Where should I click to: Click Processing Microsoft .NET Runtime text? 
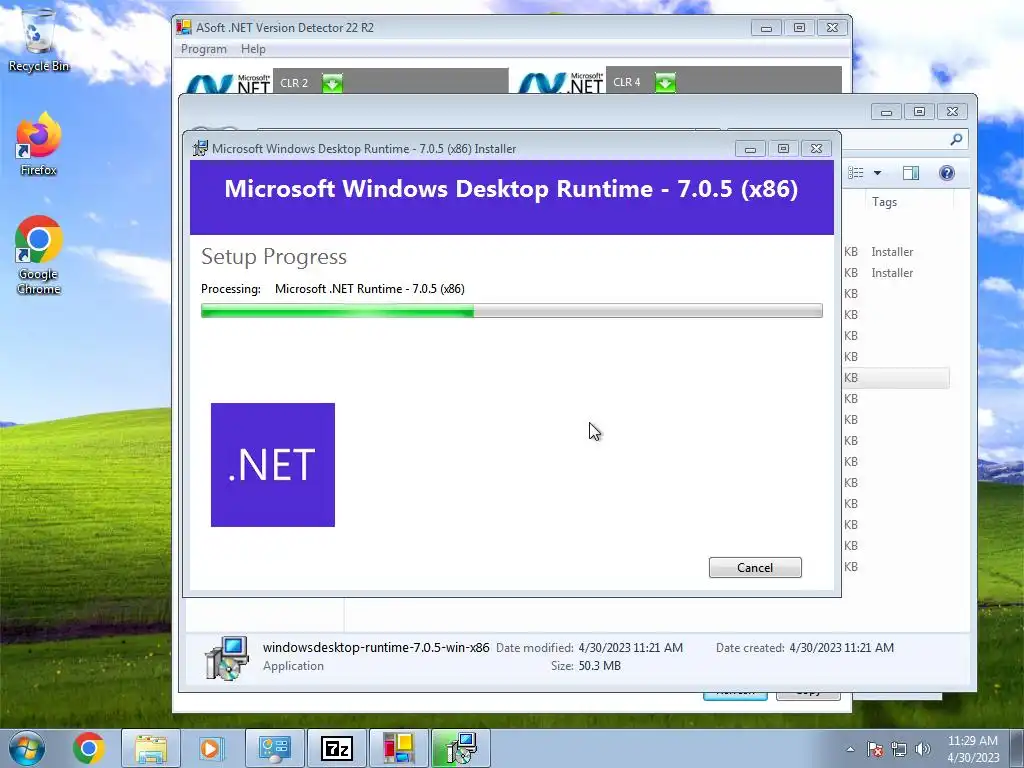click(332, 289)
